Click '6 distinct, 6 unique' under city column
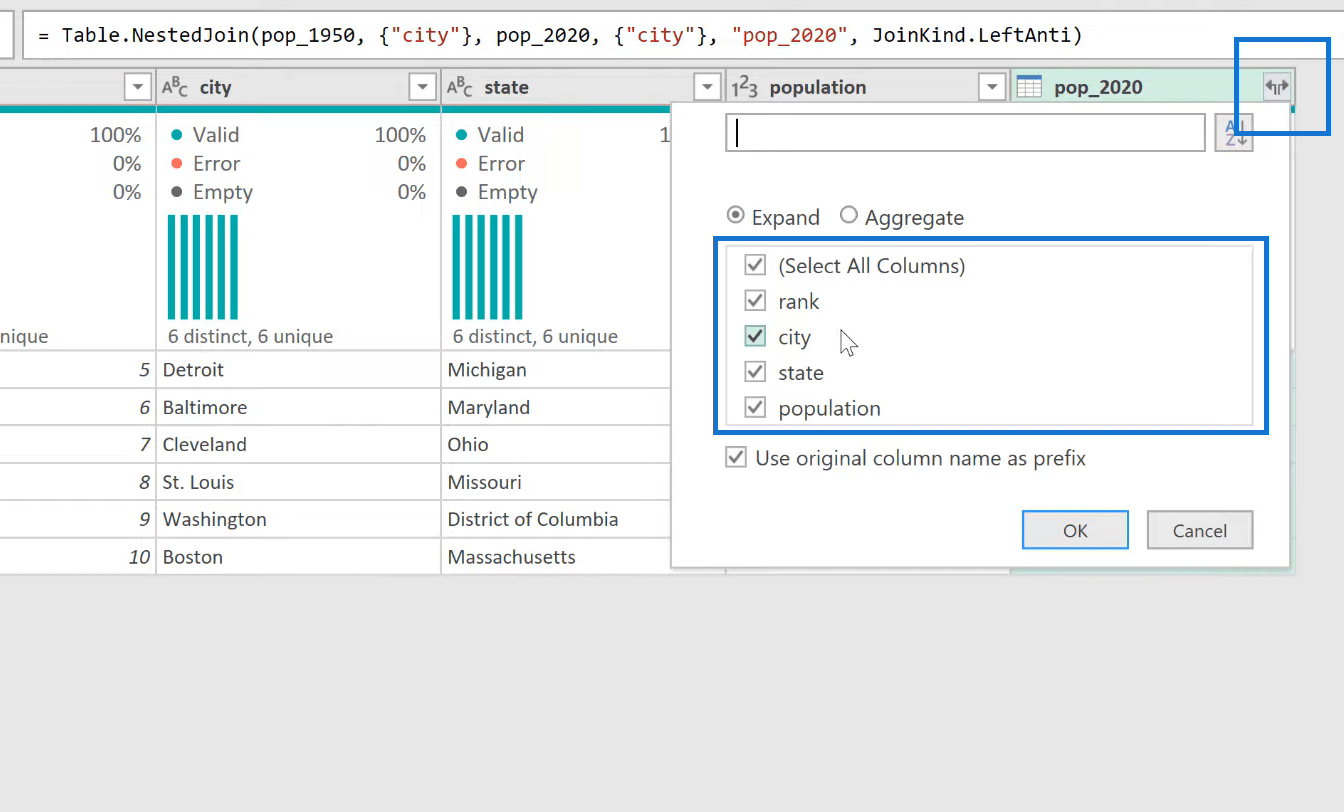This screenshot has height=812, width=1344. (x=250, y=336)
